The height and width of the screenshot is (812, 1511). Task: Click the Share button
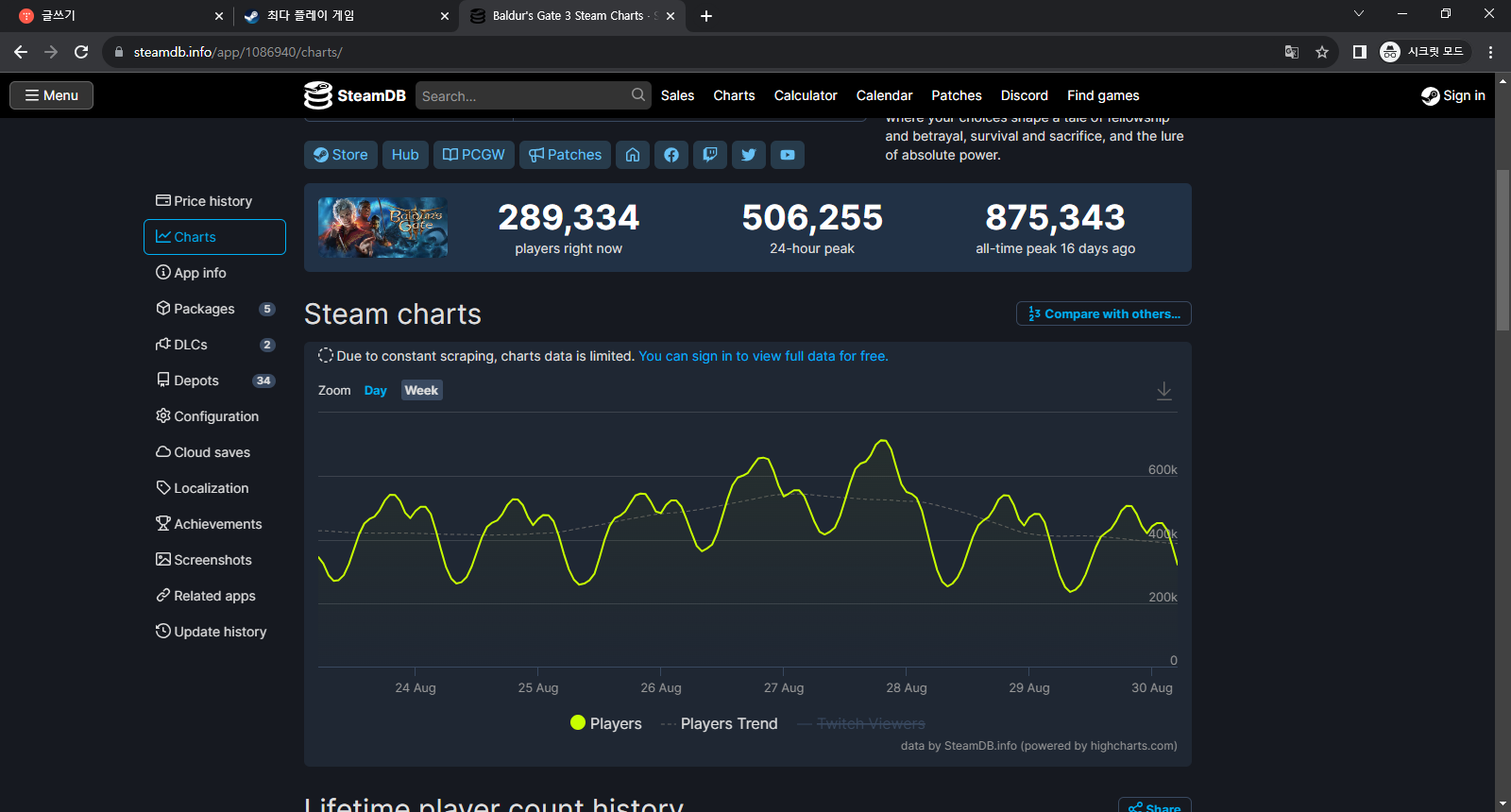[x=1155, y=806]
